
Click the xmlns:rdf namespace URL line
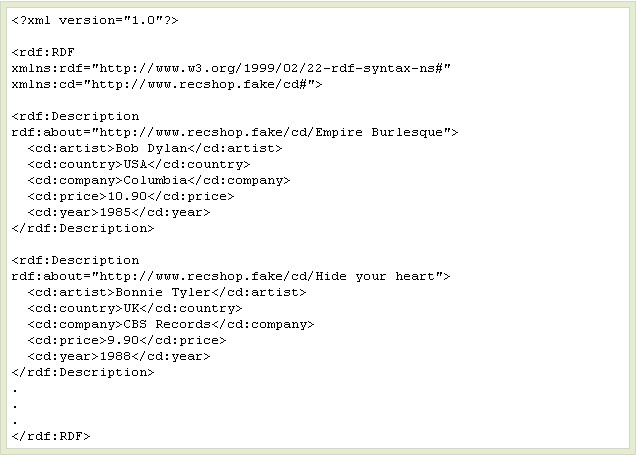232,68
